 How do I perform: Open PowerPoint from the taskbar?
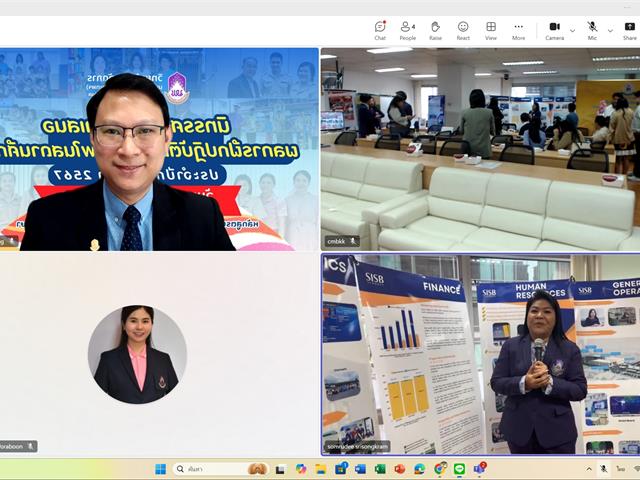[x=400, y=469]
